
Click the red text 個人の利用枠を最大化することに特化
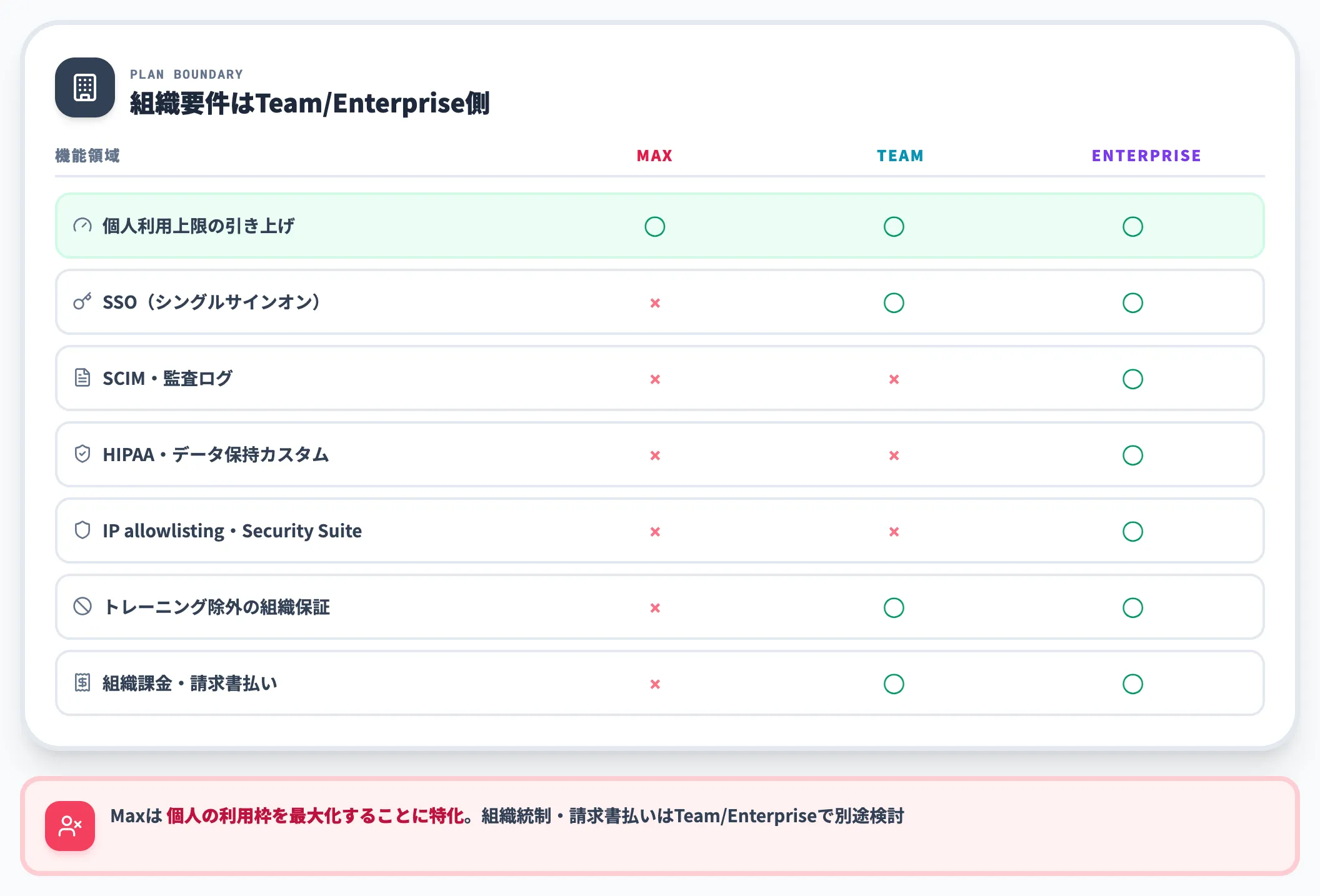(315, 816)
